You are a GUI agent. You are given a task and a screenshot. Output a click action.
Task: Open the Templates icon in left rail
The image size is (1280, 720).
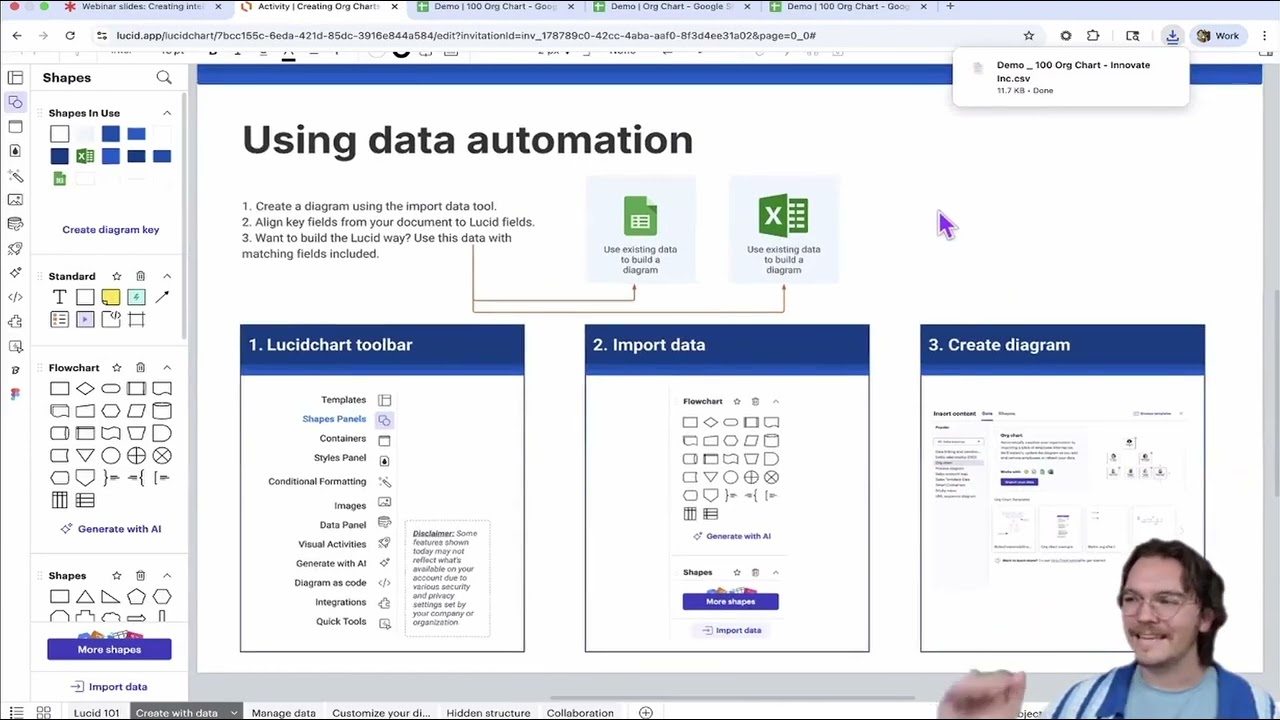coord(15,77)
